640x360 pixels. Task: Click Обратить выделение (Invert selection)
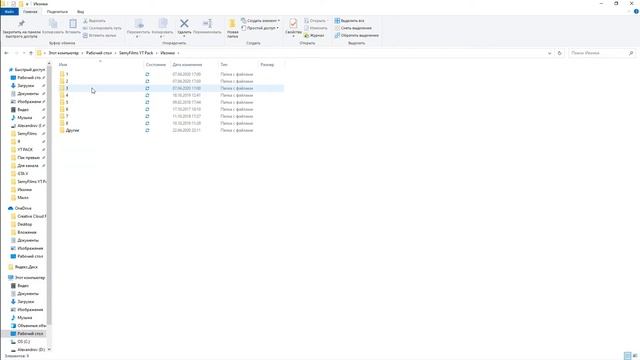point(357,36)
